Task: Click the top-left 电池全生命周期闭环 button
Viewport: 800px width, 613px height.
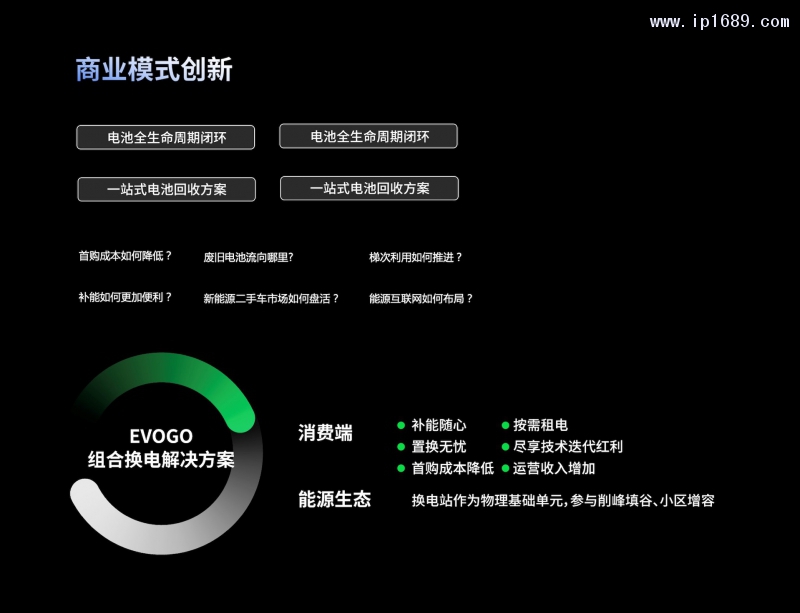Action: 164,137
